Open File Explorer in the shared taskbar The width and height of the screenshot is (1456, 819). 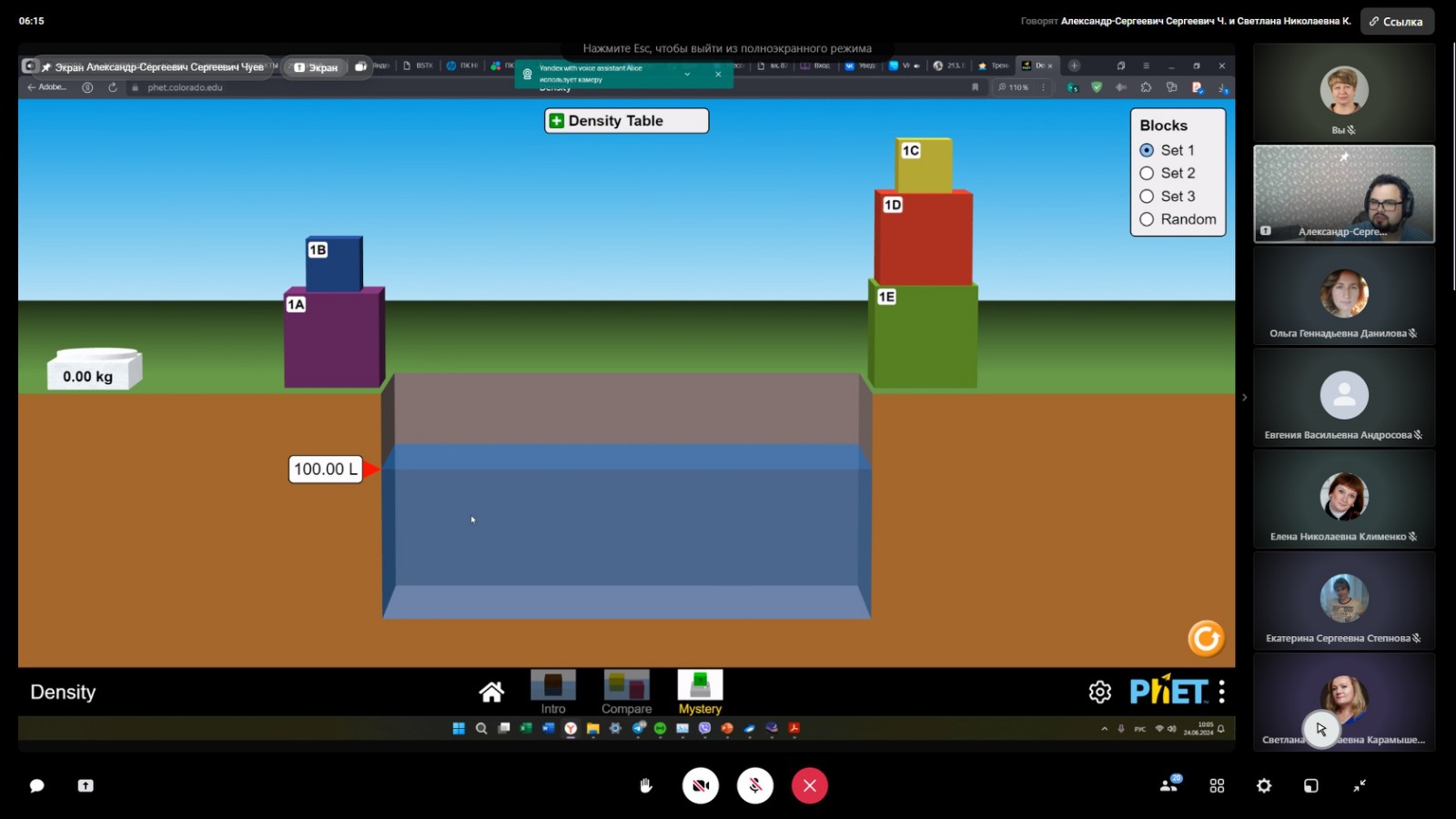[x=592, y=728]
